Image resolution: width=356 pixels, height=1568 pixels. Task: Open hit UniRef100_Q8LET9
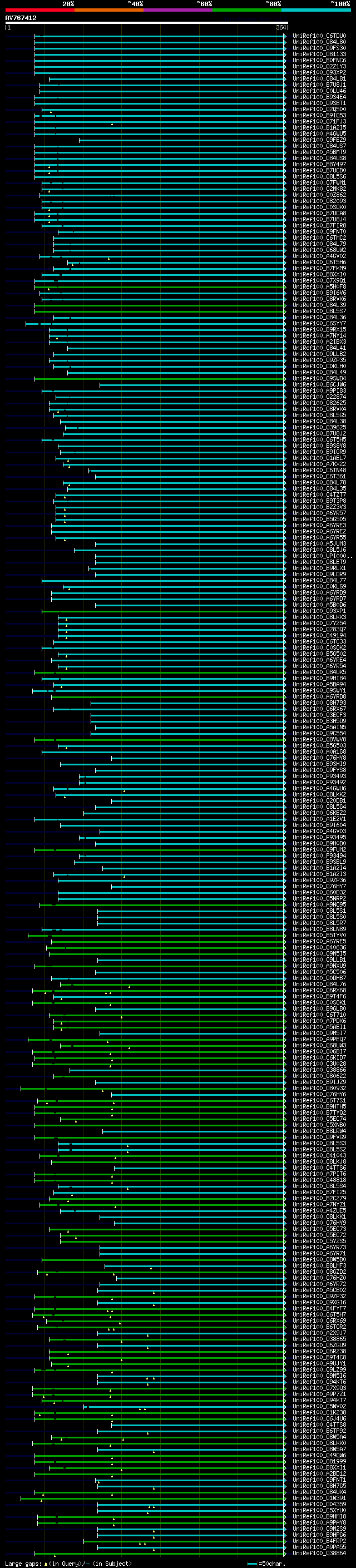click(x=319, y=562)
